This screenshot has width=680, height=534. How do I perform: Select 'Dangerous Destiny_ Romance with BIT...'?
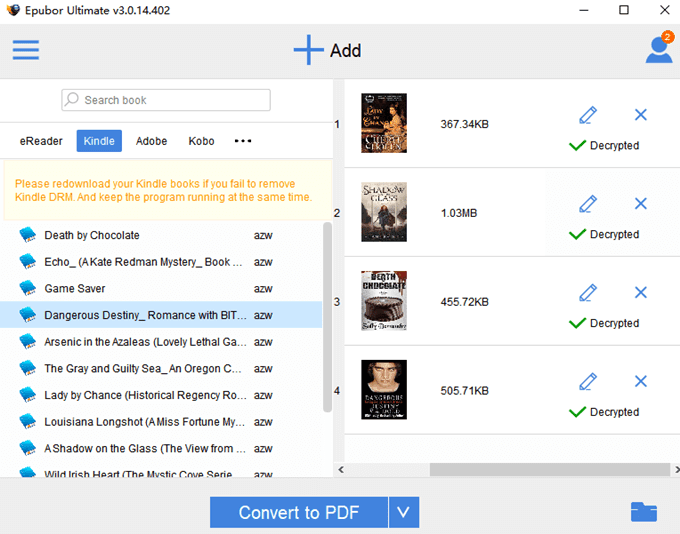tap(161, 315)
